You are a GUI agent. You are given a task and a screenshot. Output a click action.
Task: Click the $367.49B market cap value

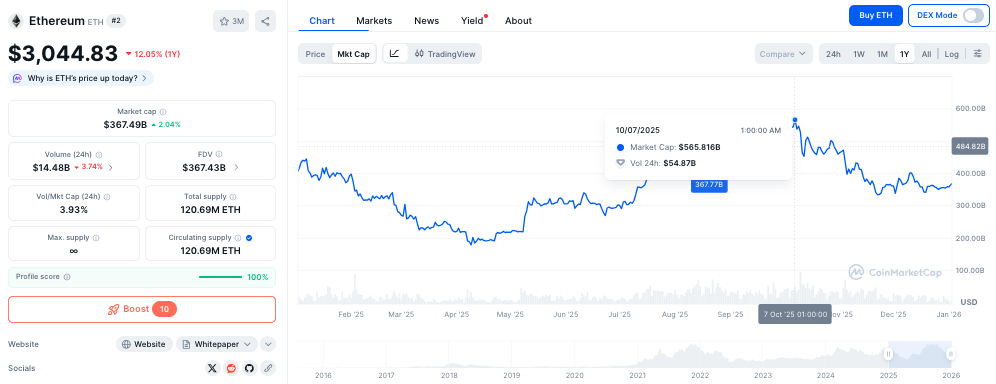[125, 124]
